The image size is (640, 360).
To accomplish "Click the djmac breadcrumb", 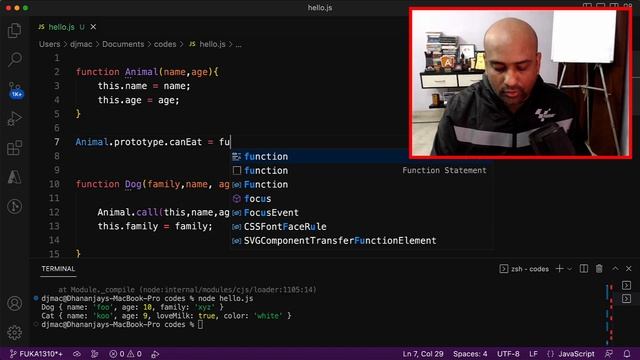I will coord(81,44).
